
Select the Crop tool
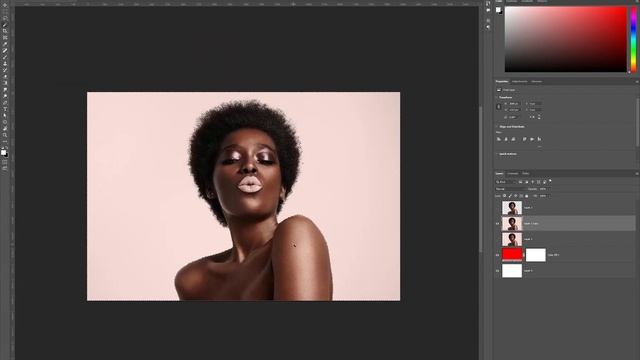(5, 31)
